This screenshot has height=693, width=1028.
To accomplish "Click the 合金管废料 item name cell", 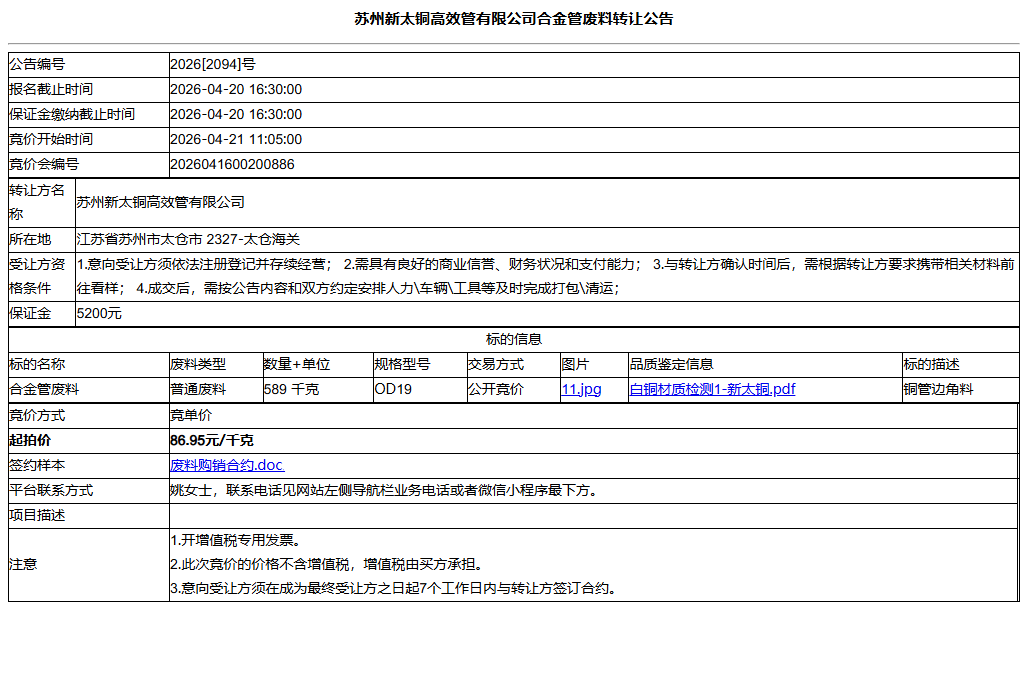I will 89,389.
